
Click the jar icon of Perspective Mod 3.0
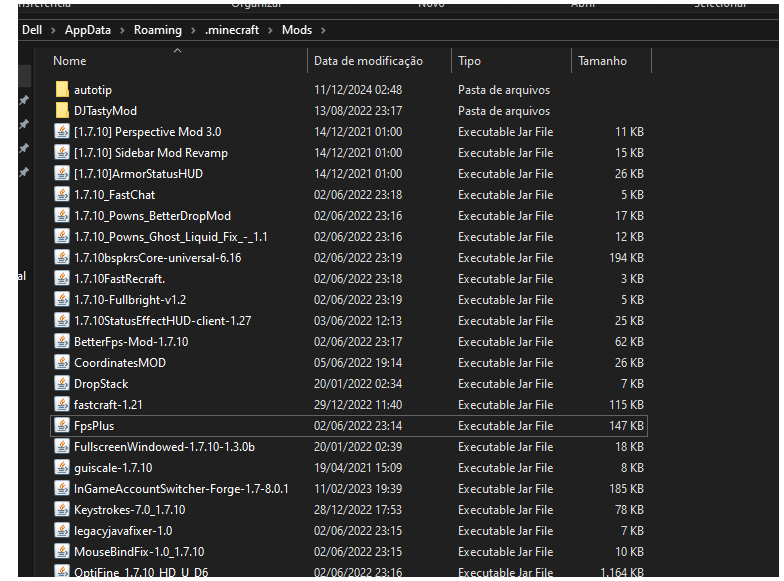[62, 132]
